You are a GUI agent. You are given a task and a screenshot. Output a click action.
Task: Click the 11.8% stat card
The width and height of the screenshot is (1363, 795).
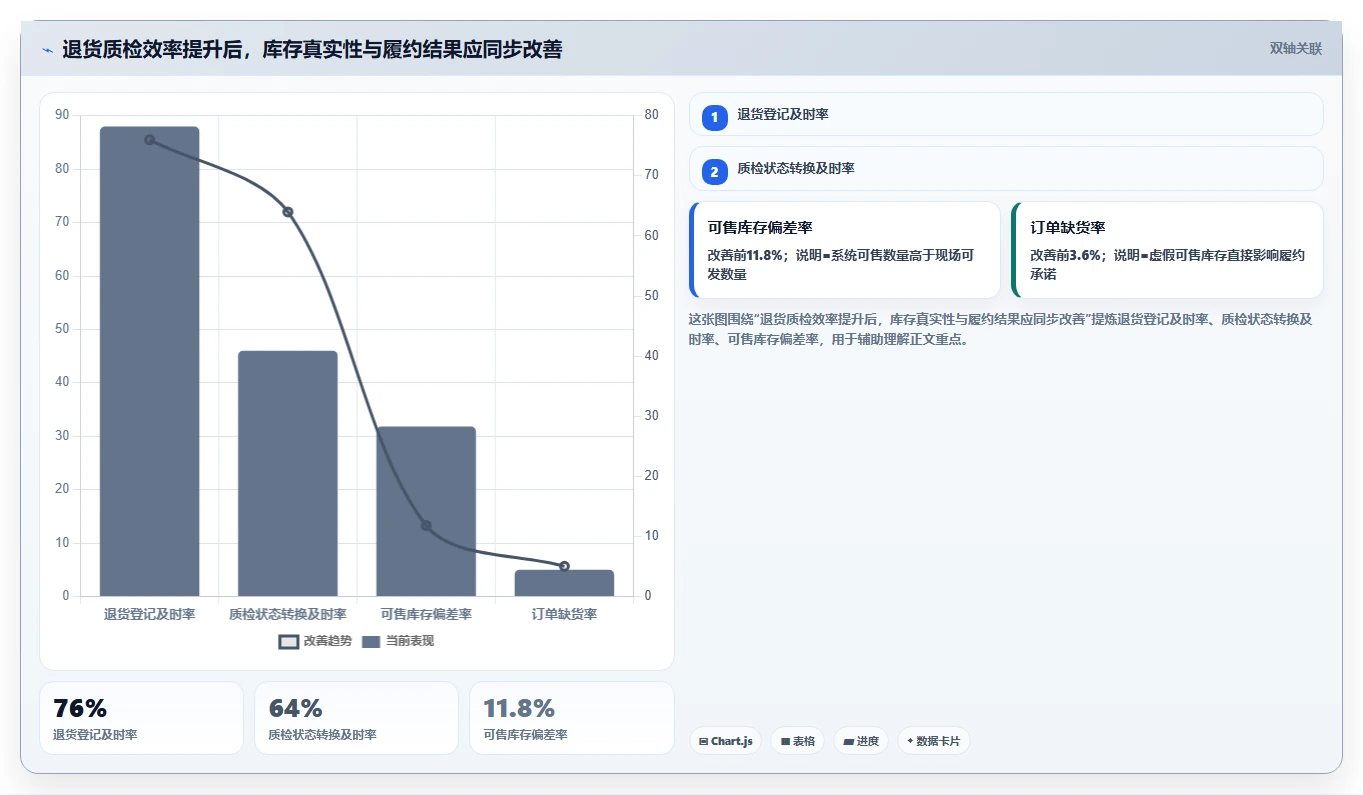pos(572,718)
